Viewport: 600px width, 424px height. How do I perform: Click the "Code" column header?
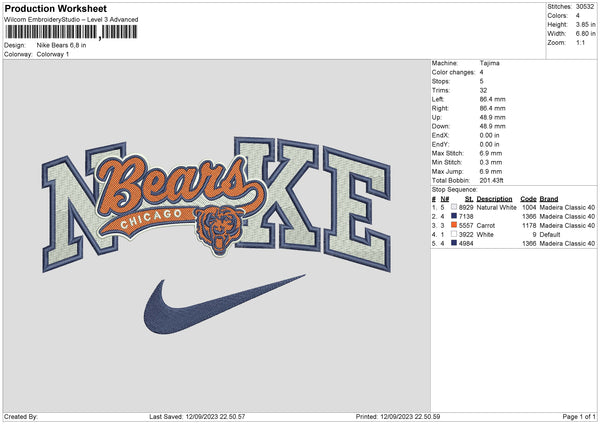point(528,199)
